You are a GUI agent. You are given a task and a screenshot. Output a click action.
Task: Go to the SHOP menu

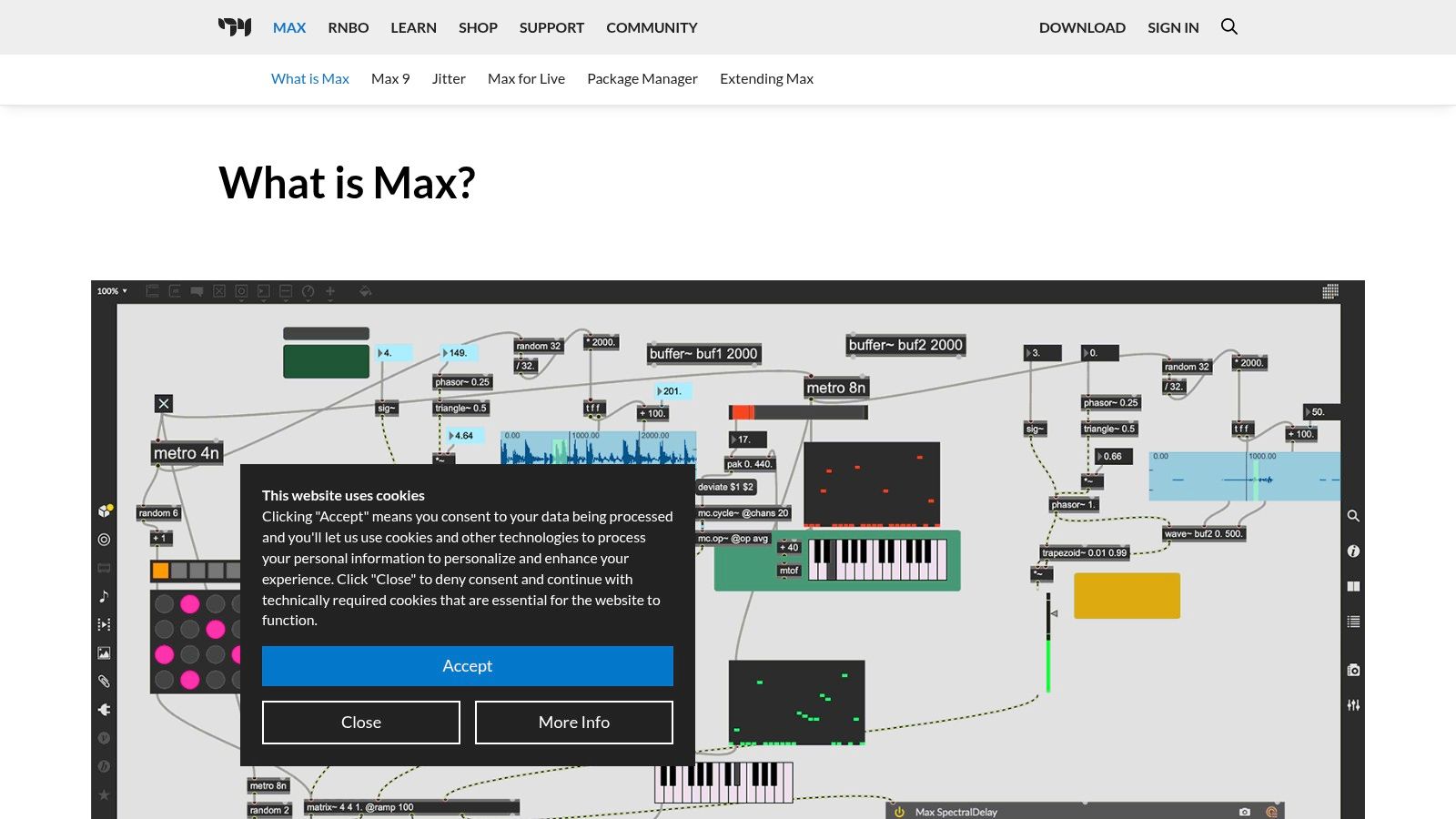[478, 27]
